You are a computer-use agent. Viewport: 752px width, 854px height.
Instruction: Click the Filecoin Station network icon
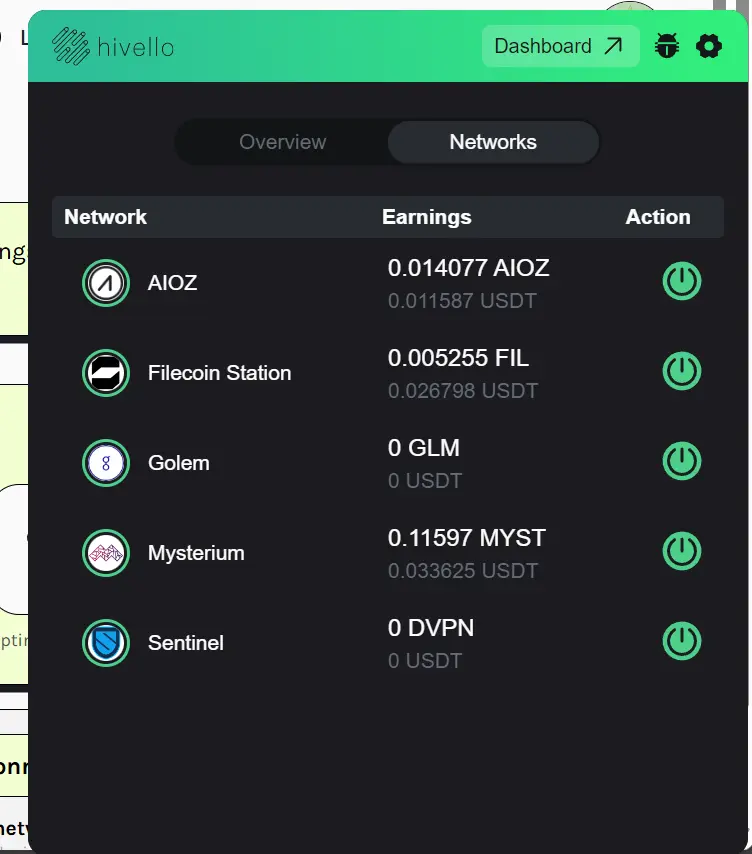tap(106, 373)
